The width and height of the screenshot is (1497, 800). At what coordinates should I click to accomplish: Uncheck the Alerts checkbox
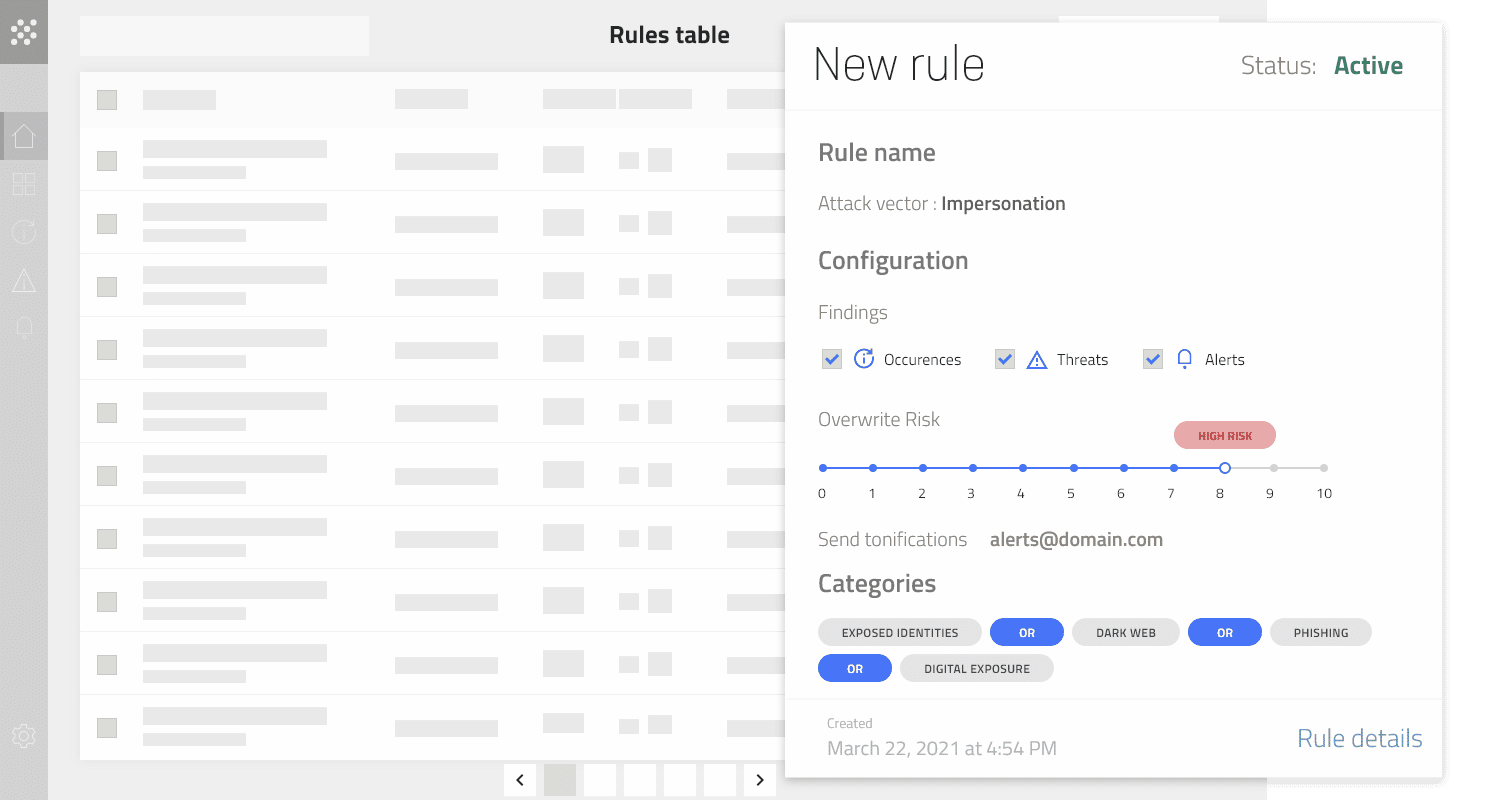click(x=1153, y=359)
